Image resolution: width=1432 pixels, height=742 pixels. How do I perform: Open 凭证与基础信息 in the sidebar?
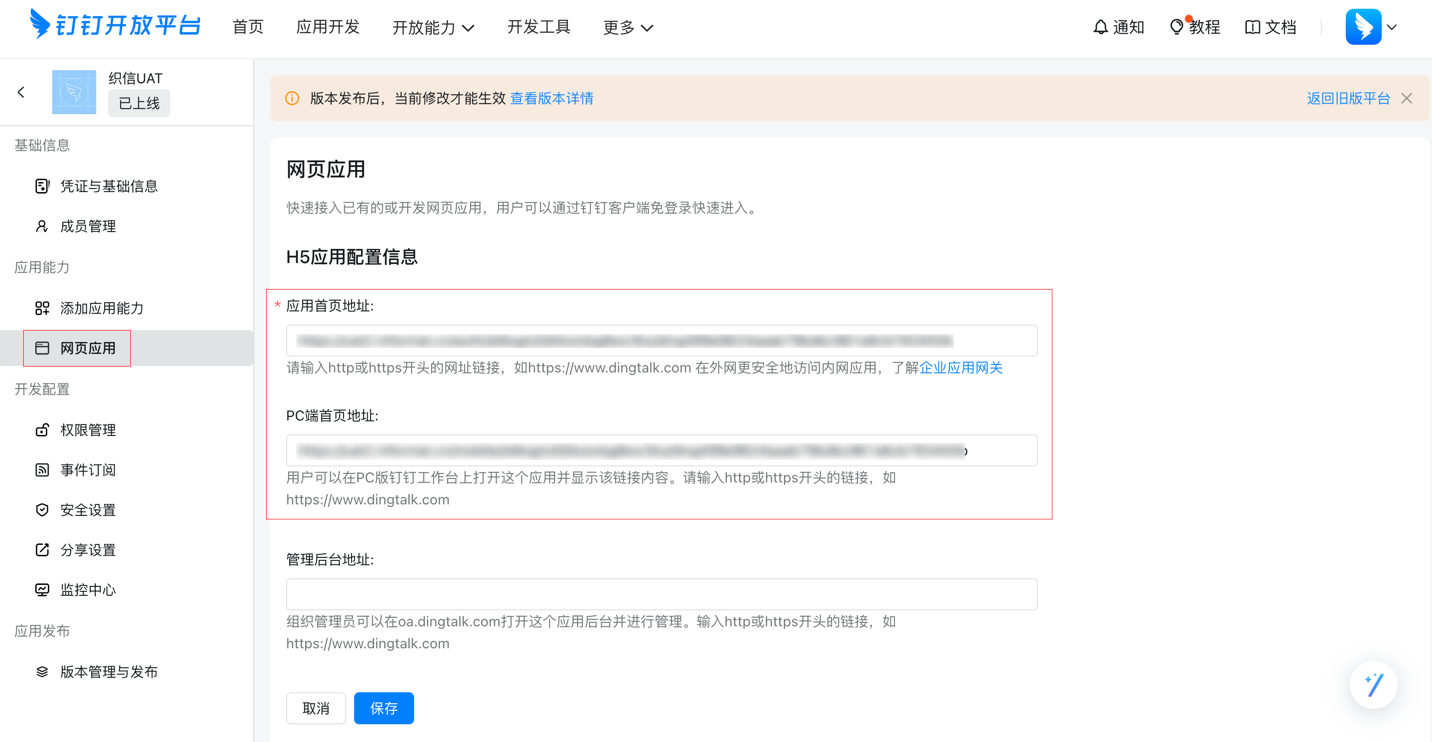tap(110, 186)
